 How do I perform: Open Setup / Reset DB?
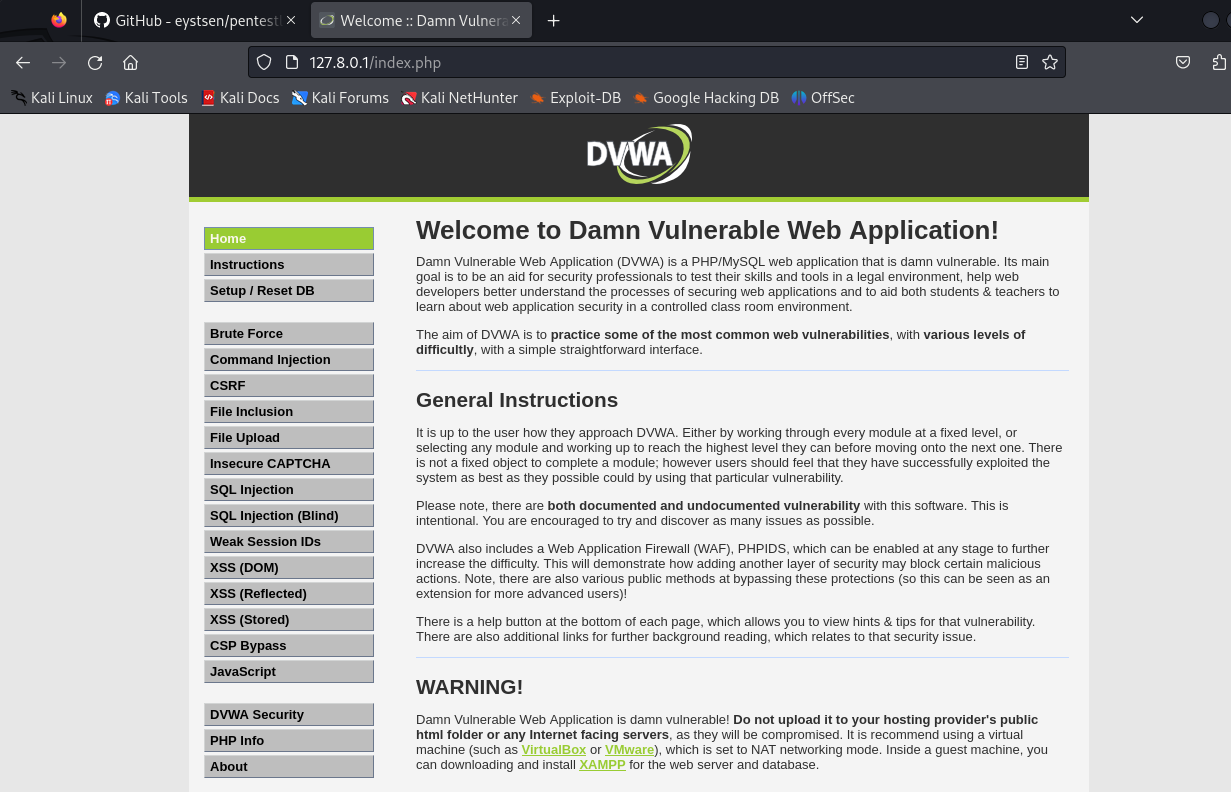[289, 291]
